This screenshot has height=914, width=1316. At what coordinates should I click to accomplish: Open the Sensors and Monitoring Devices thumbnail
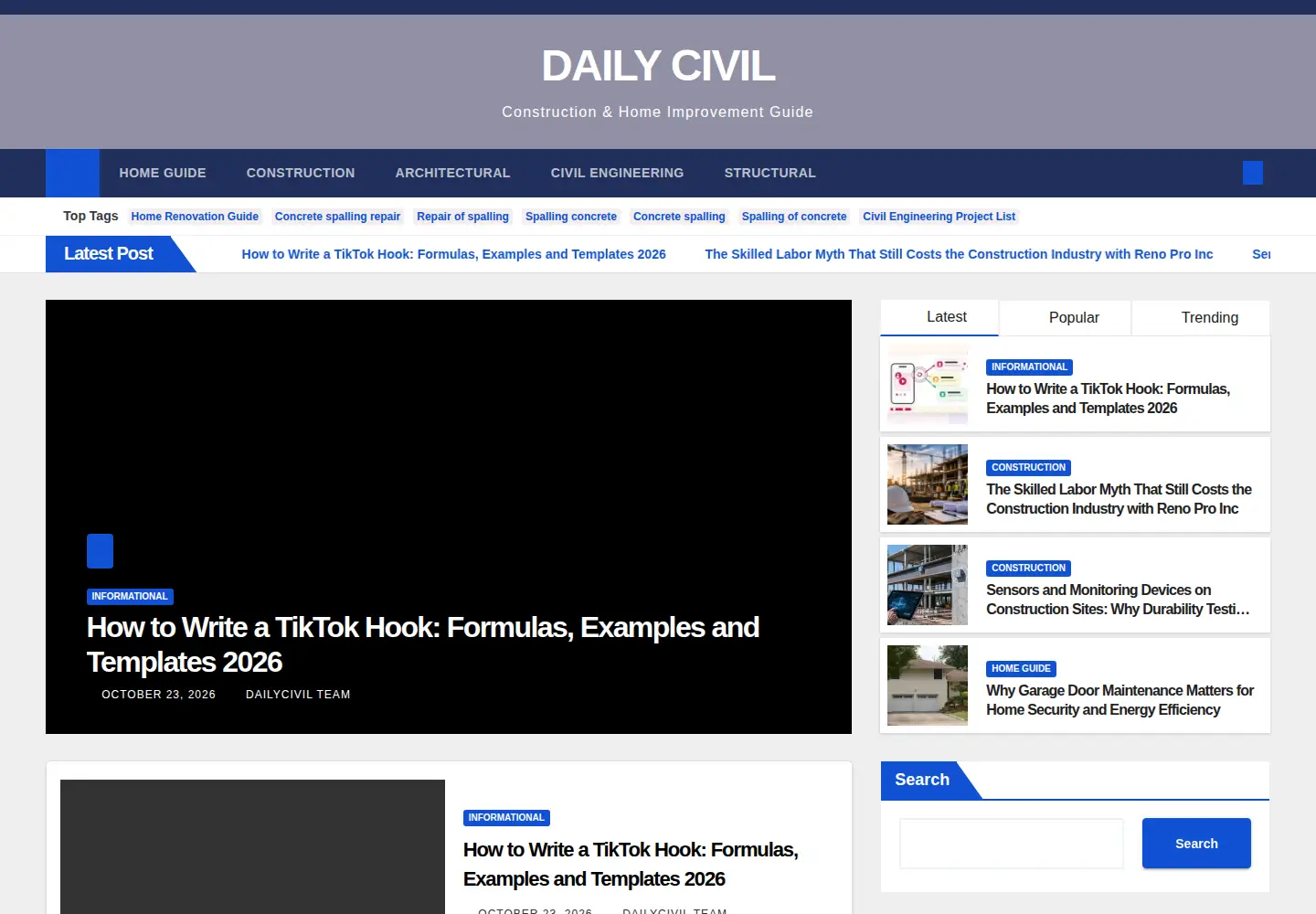point(928,585)
